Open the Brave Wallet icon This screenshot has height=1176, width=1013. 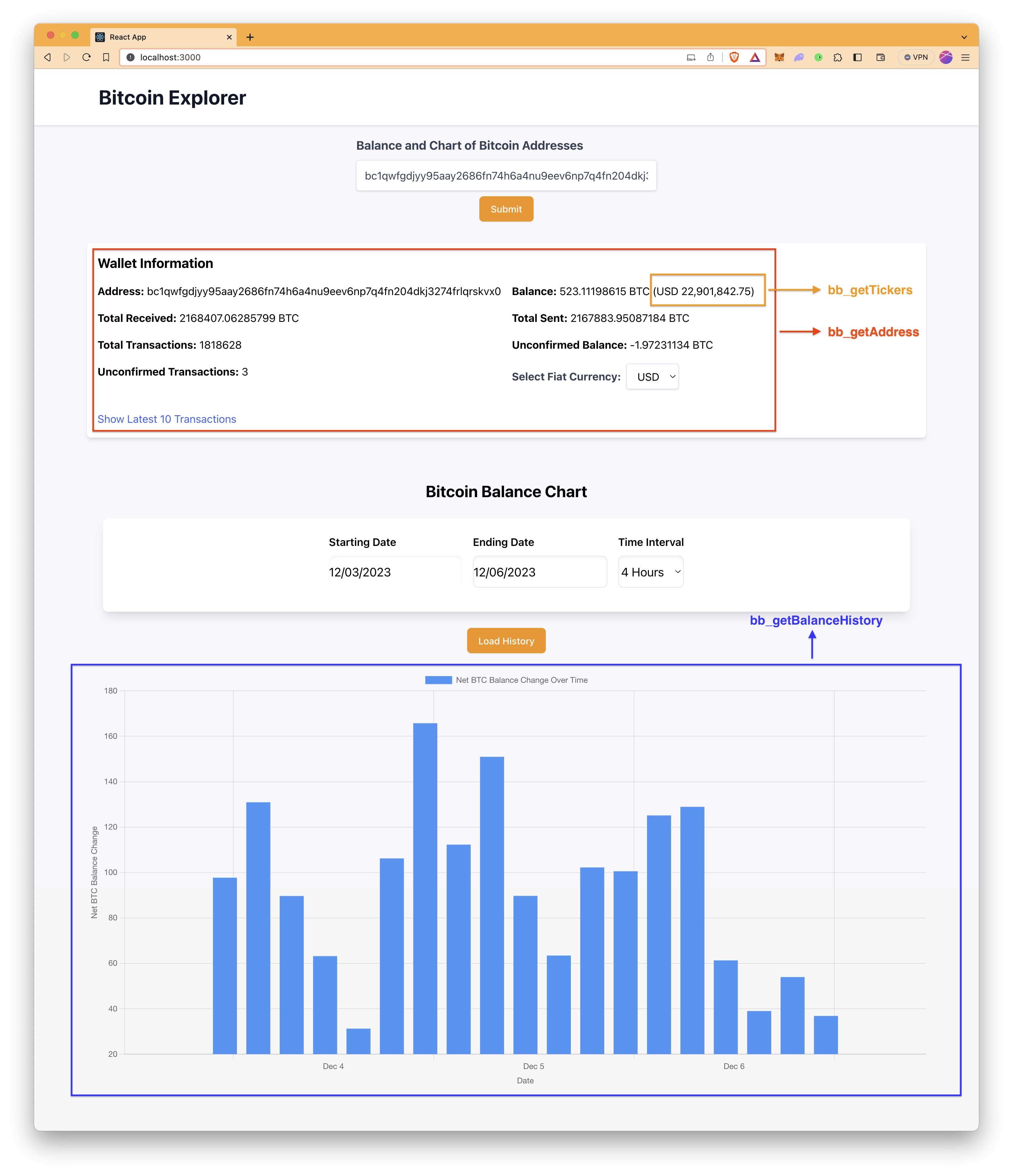pos(881,57)
